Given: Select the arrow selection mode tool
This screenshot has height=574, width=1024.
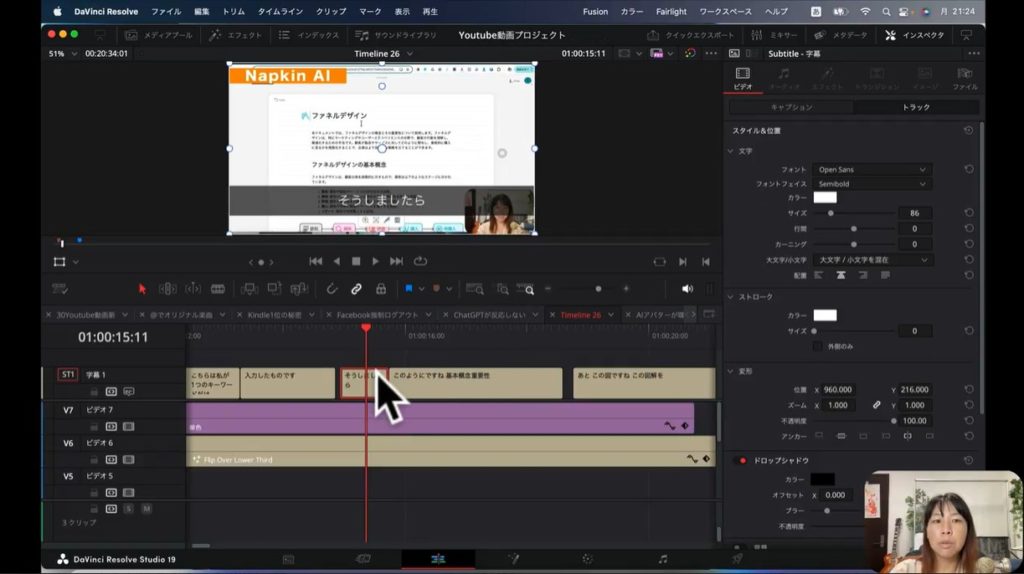Looking at the screenshot, I should point(142,289).
